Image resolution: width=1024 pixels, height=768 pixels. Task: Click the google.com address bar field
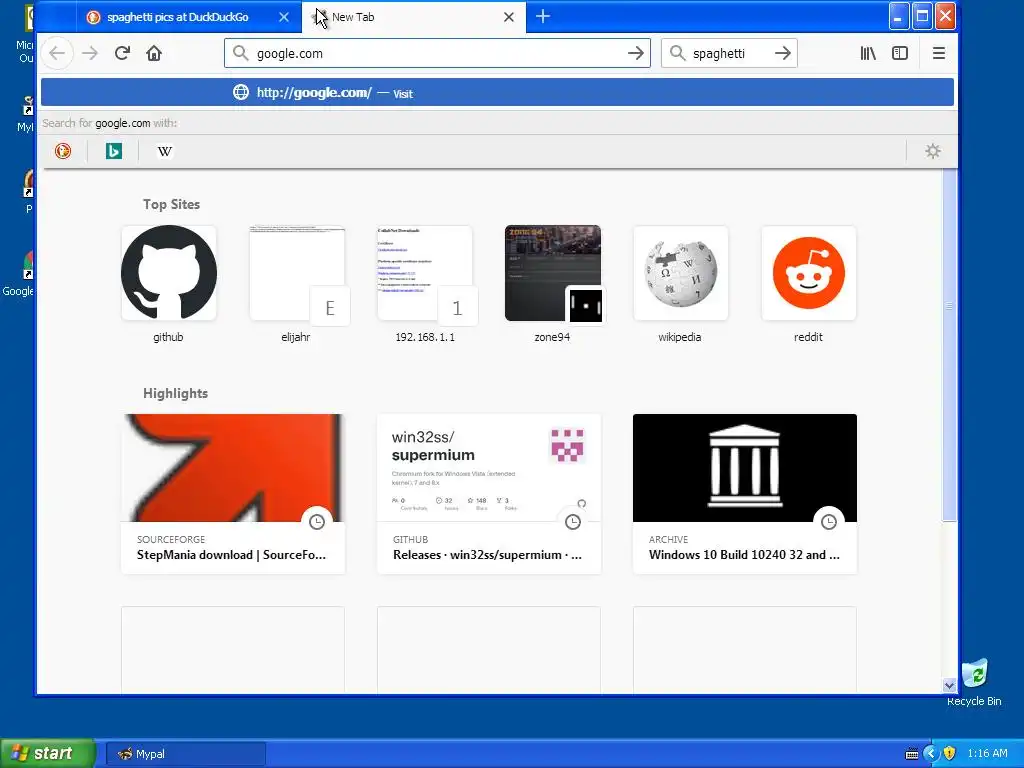pos(438,54)
